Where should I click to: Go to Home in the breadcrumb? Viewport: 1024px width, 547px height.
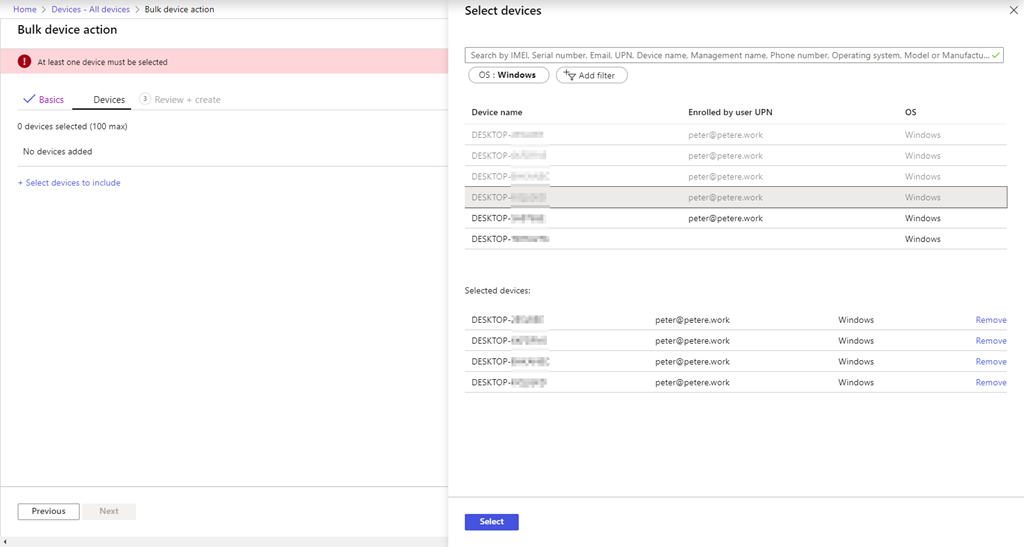(24, 10)
